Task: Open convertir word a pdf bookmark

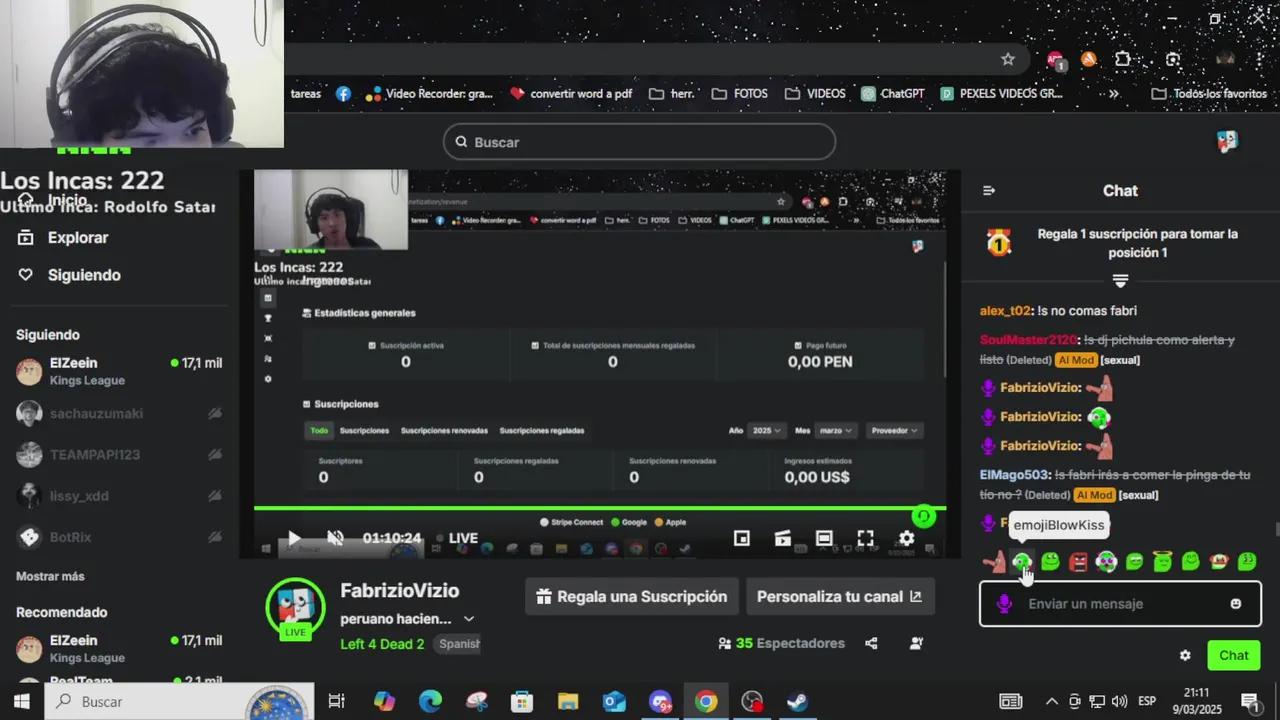Action: click(x=571, y=94)
